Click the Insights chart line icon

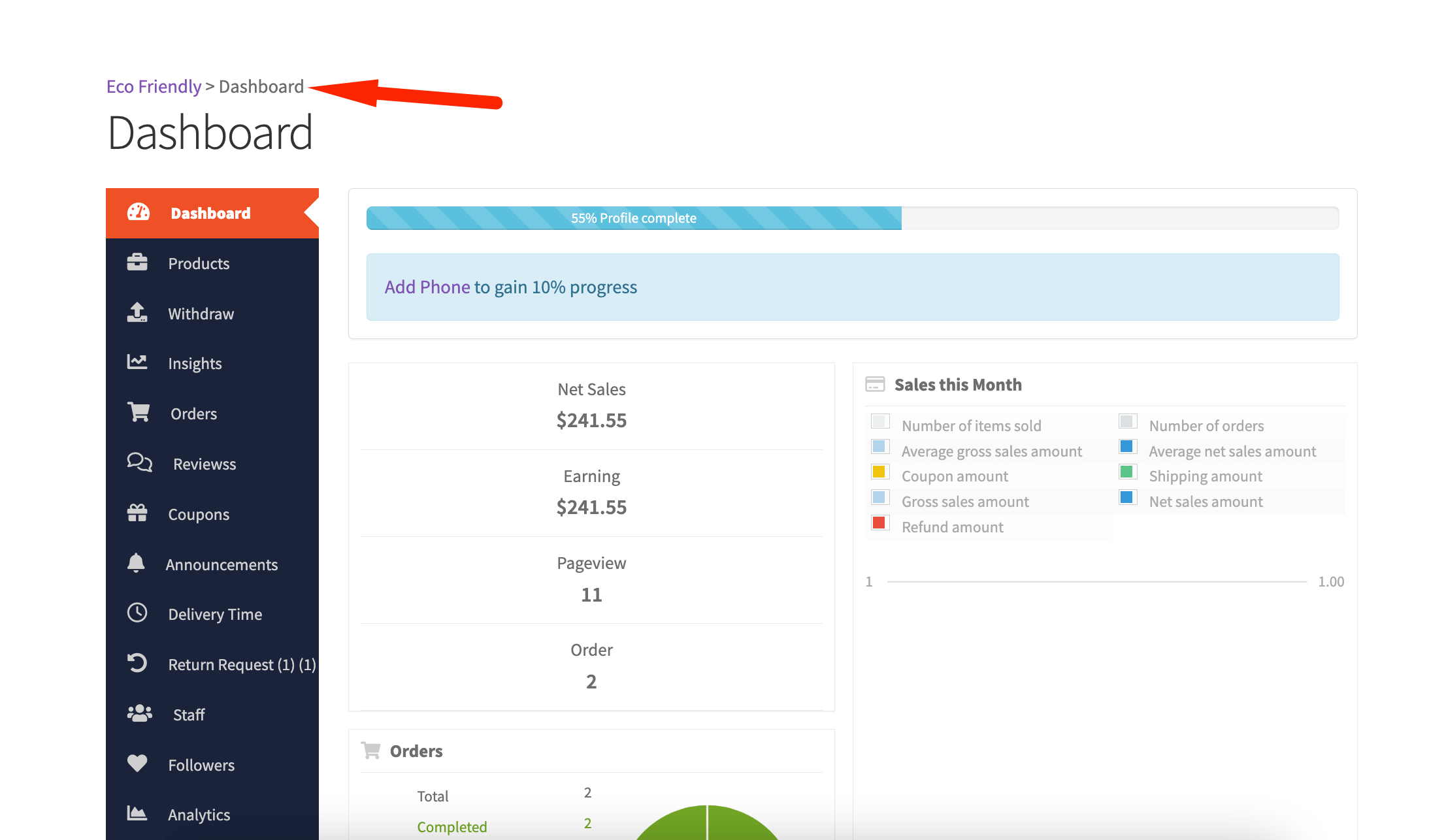137,363
